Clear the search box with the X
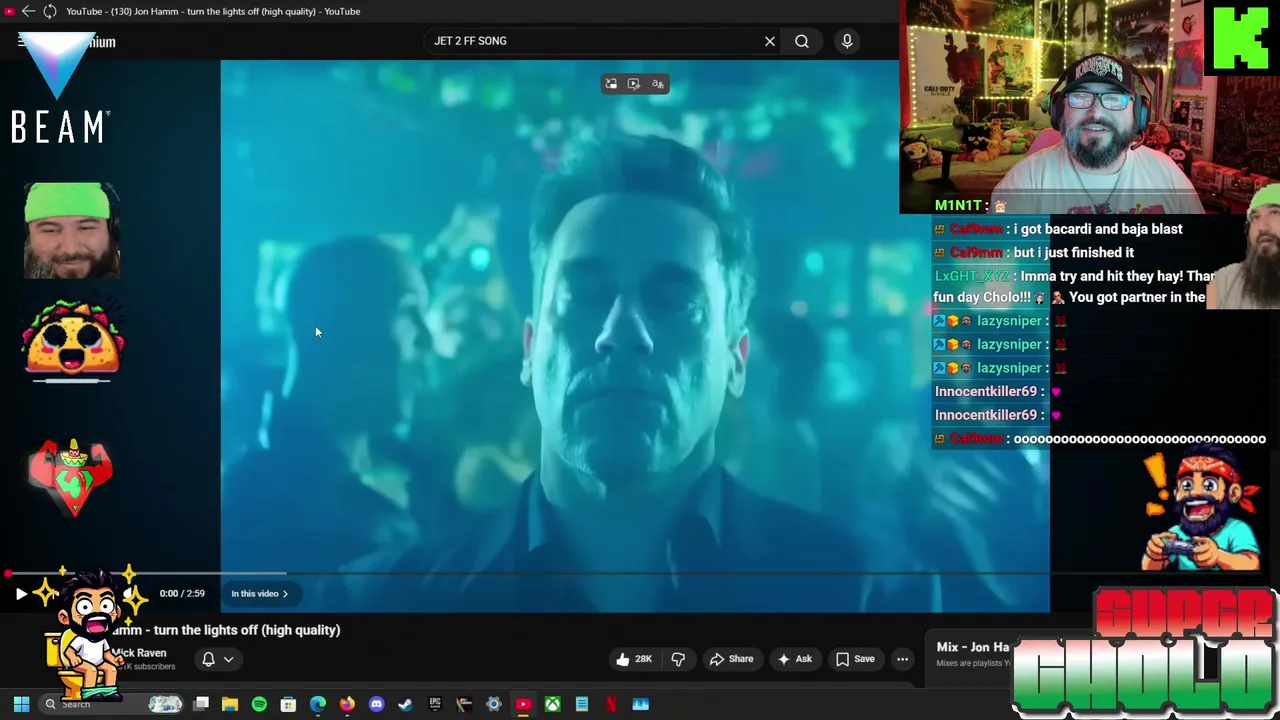This screenshot has width=1280, height=720. [770, 41]
